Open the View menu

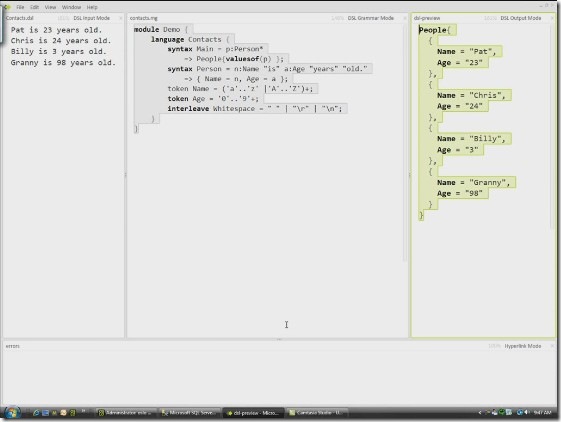point(50,7)
